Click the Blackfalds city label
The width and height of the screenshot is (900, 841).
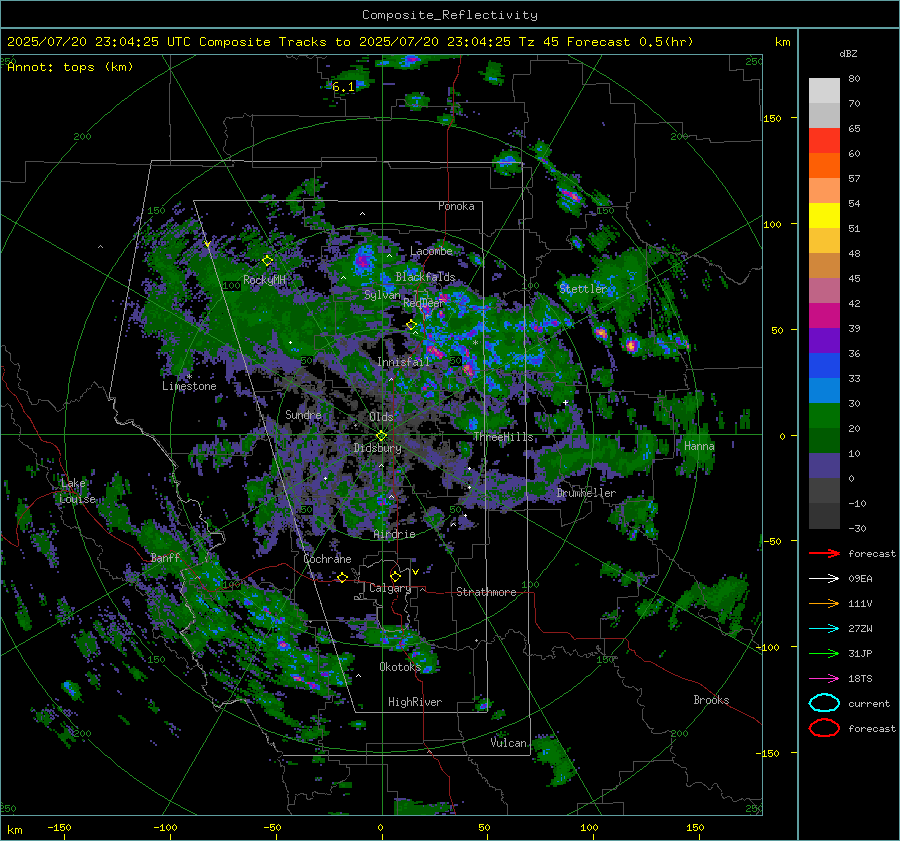[425, 277]
